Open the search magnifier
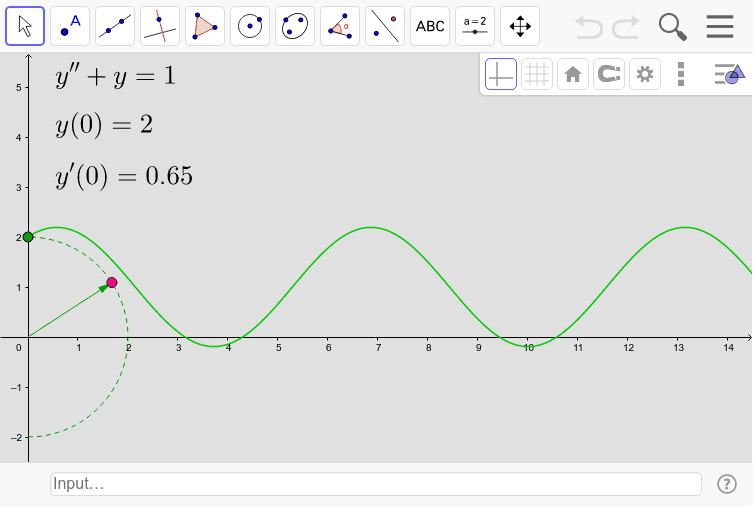 [x=672, y=27]
